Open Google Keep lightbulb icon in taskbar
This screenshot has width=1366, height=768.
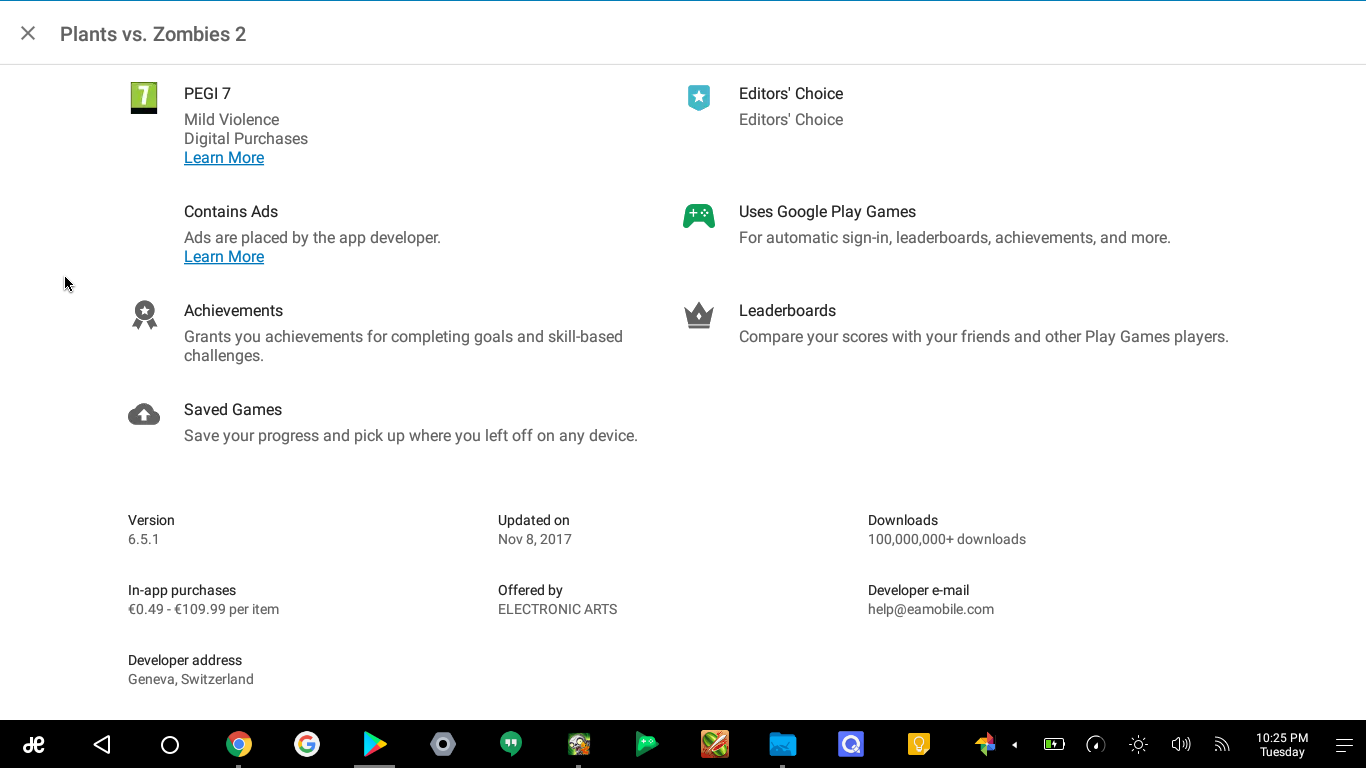click(x=918, y=744)
